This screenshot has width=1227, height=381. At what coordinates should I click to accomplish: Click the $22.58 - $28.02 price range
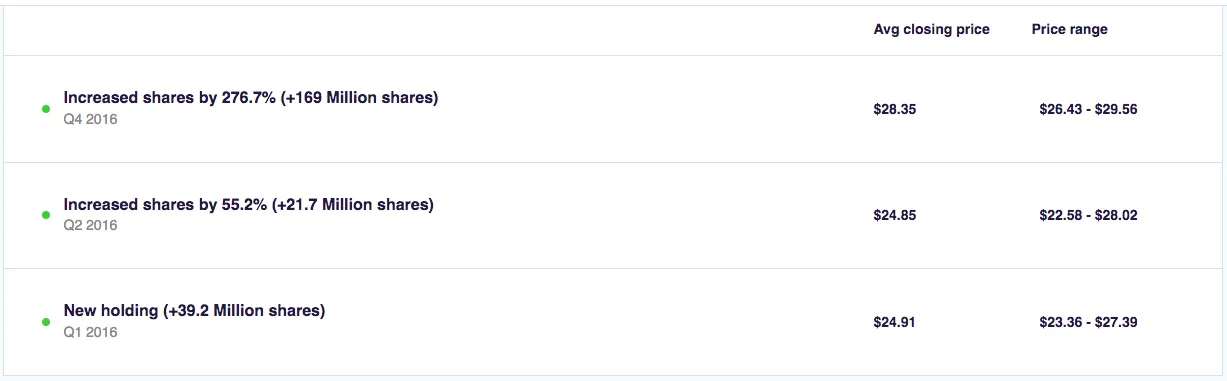click(1088, 215)
